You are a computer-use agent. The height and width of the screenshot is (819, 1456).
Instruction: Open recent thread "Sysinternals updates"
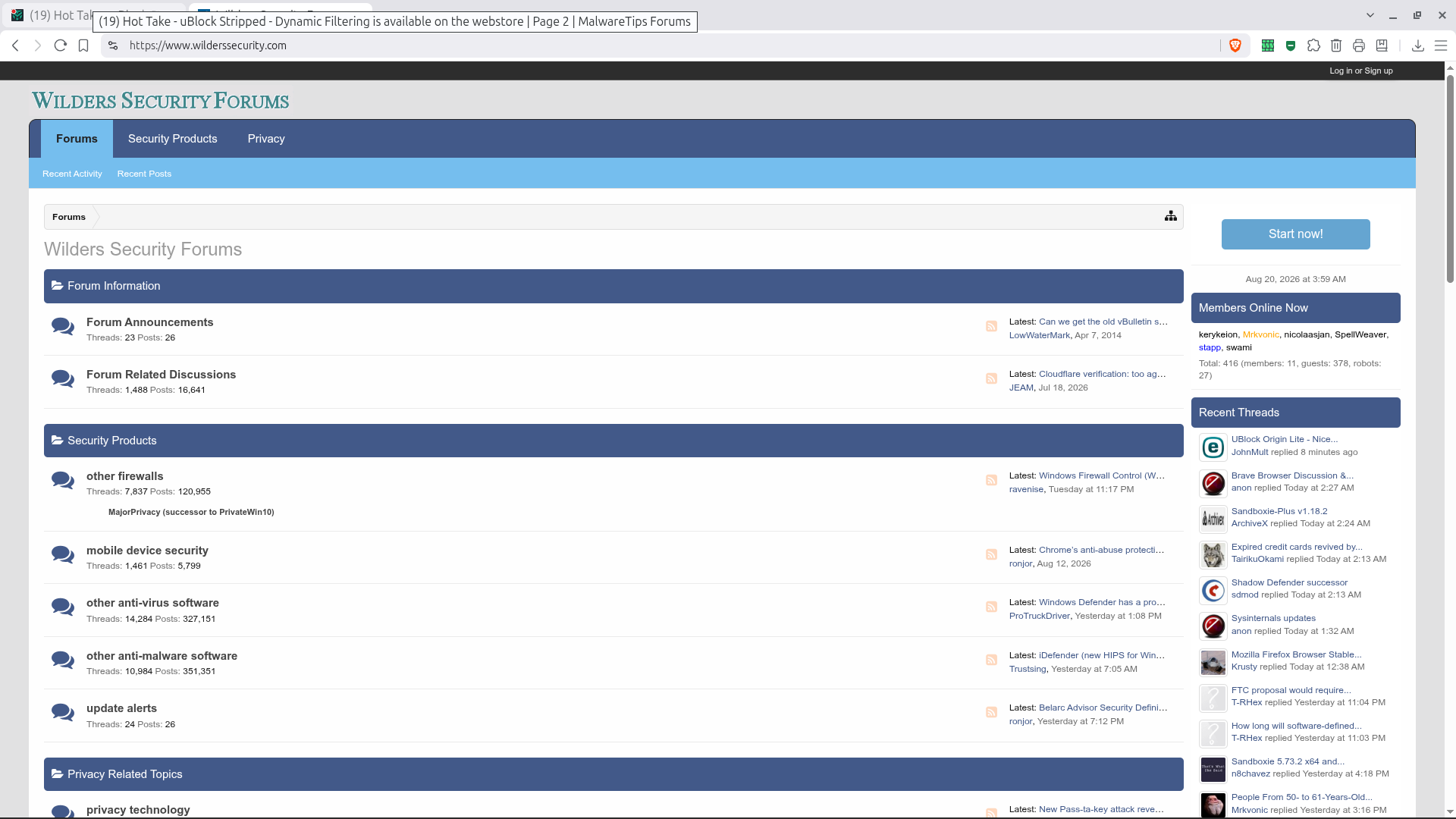[x=1273, y=618]
